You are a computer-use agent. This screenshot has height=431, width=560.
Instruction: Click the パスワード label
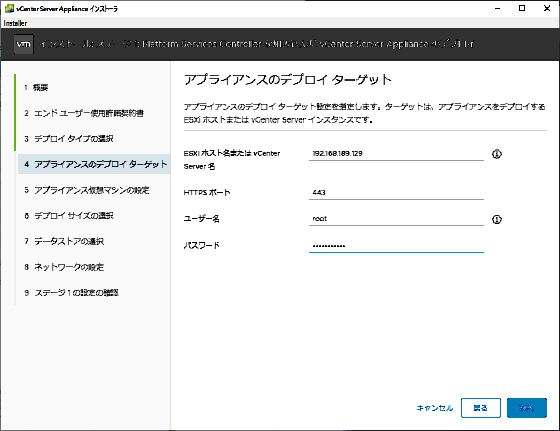(201, 245)
